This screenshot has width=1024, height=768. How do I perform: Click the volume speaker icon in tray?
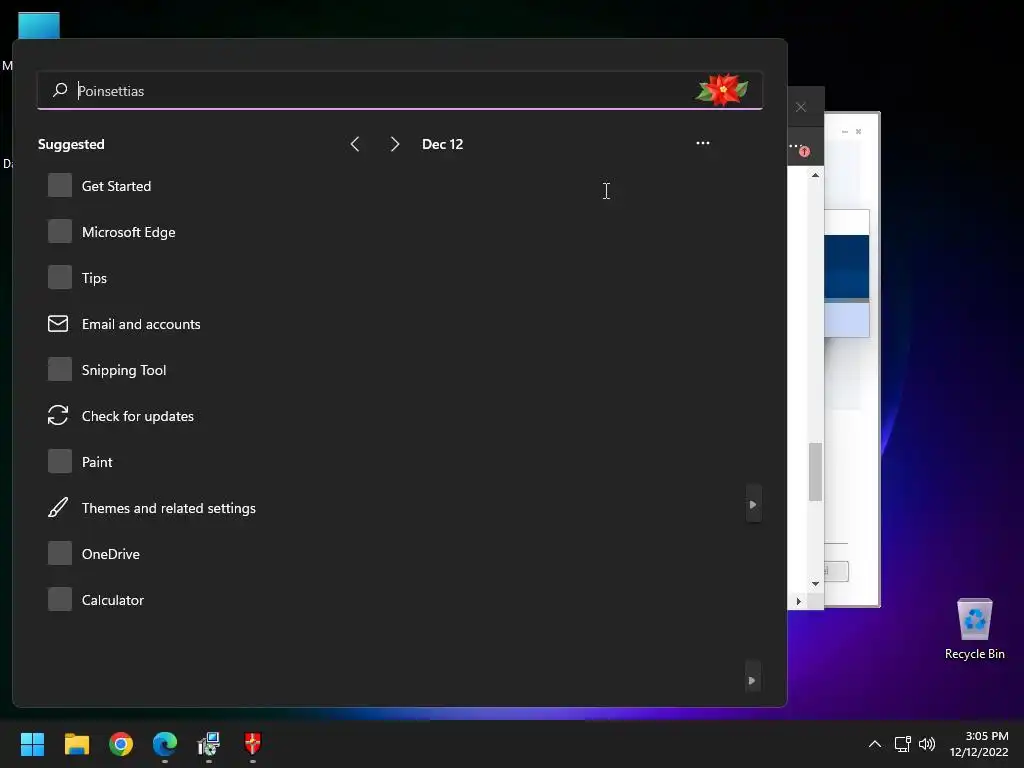[927, 744]
